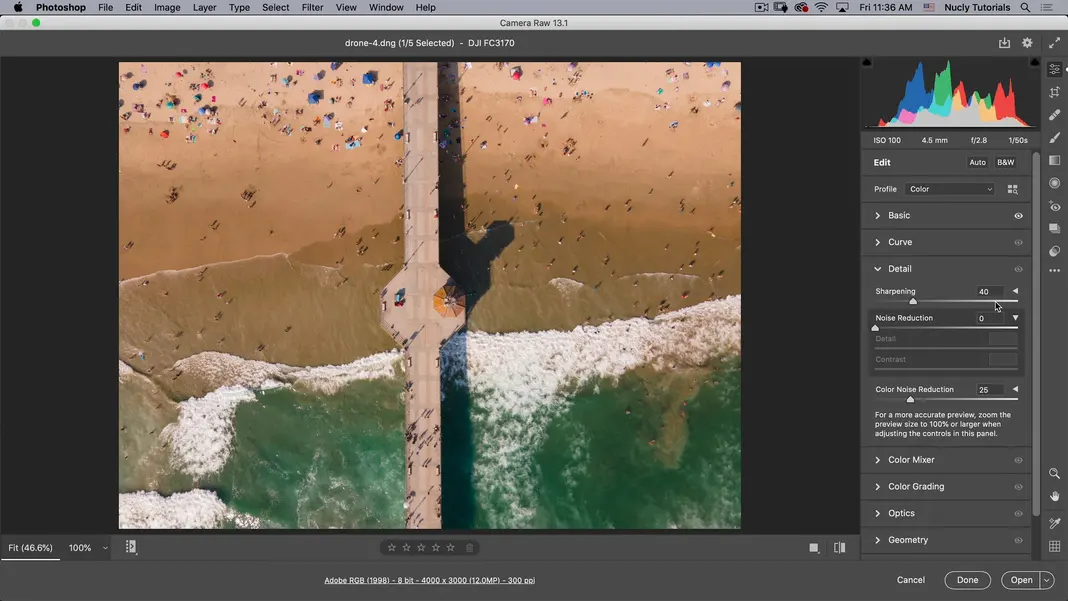1068x601 pixels.
Task: Toggle Color Mixer panel visibility eye
Action: click(1018, 461)
